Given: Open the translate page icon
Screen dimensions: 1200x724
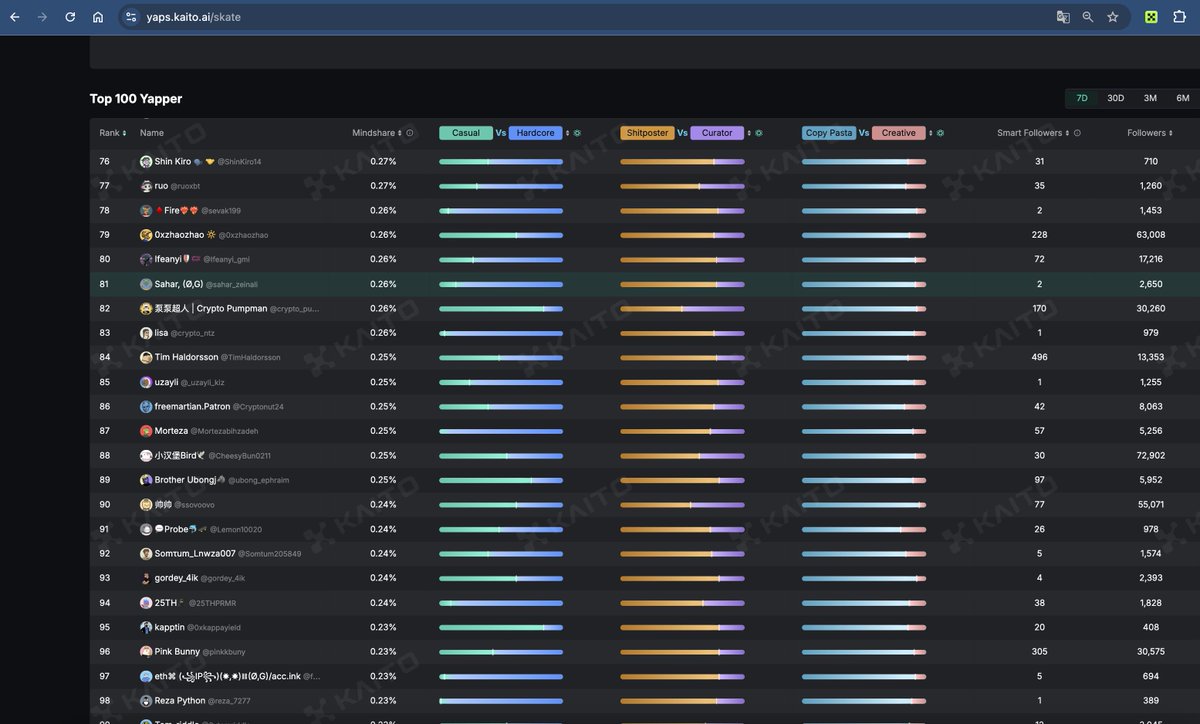Looking at the screenshot, I should tap(1063, 17).
